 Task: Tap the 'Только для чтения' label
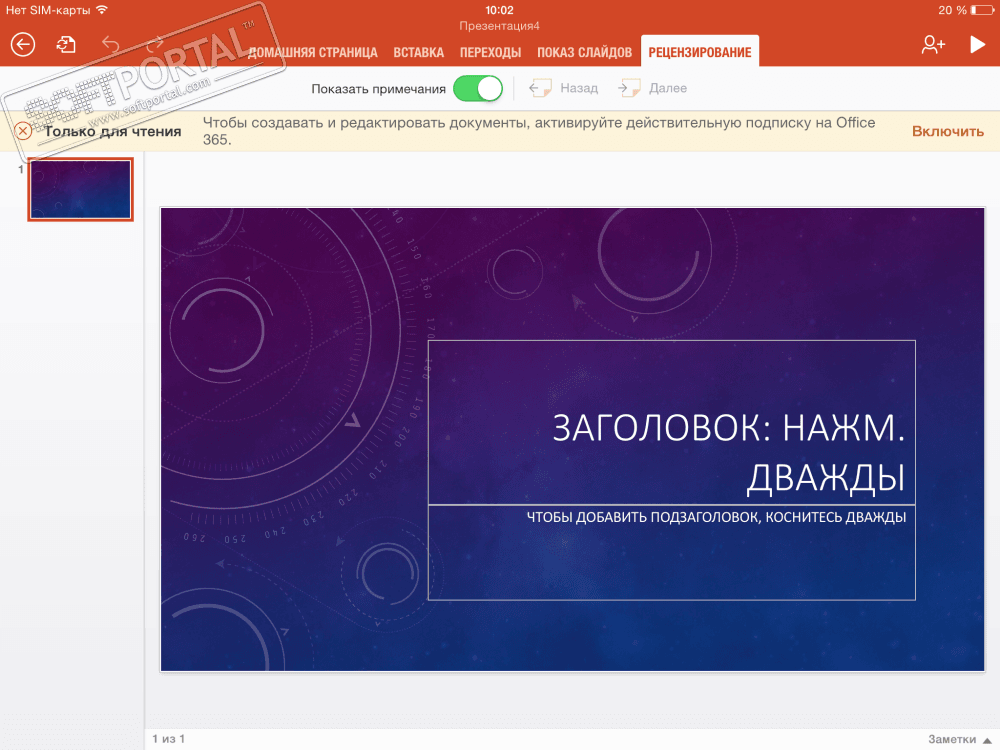[113, 131]
